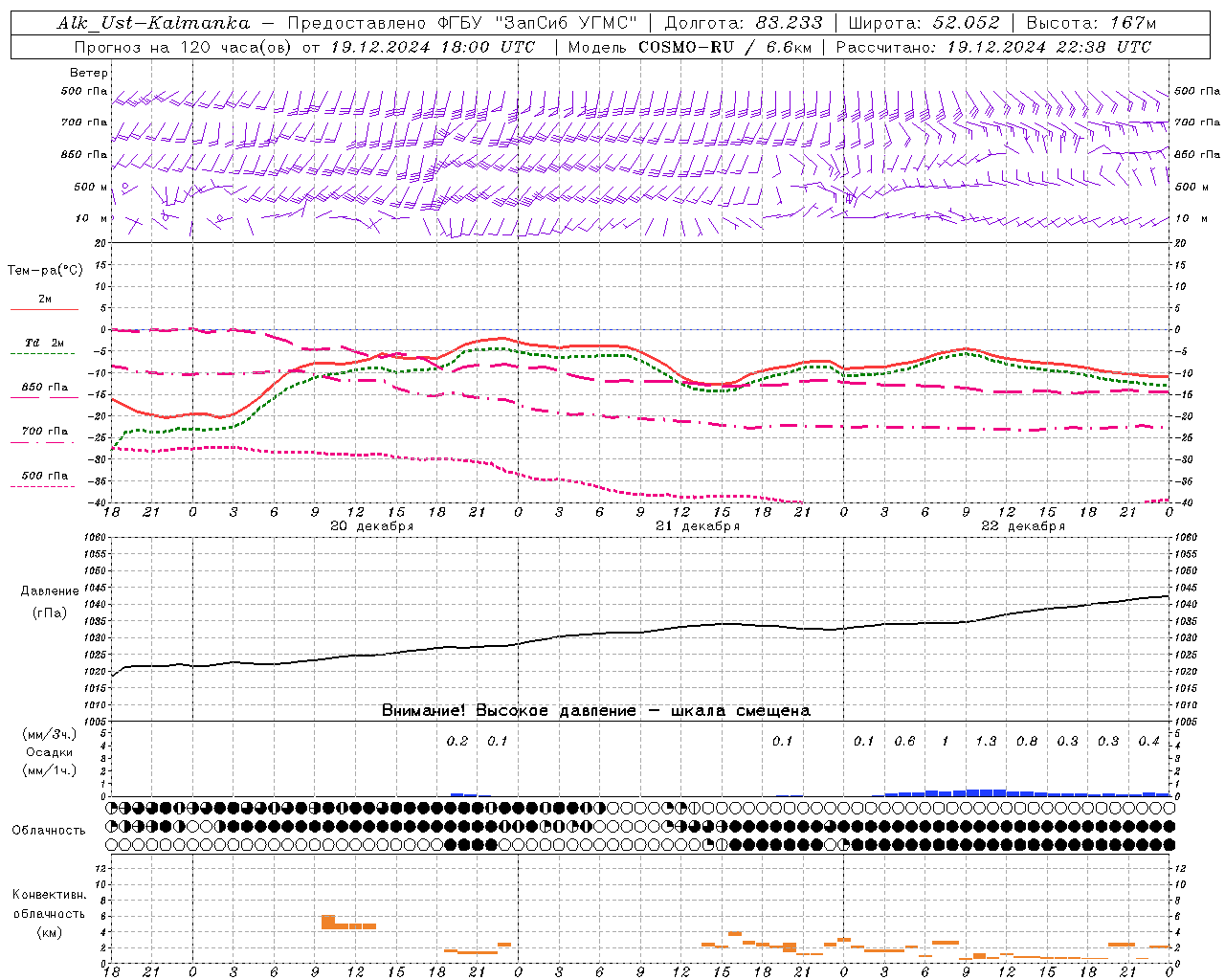Image resolution: width=1225 pixels, height=980 pixels.
Task: Click the '20 декабря' date label
Action: click(371, 526)
